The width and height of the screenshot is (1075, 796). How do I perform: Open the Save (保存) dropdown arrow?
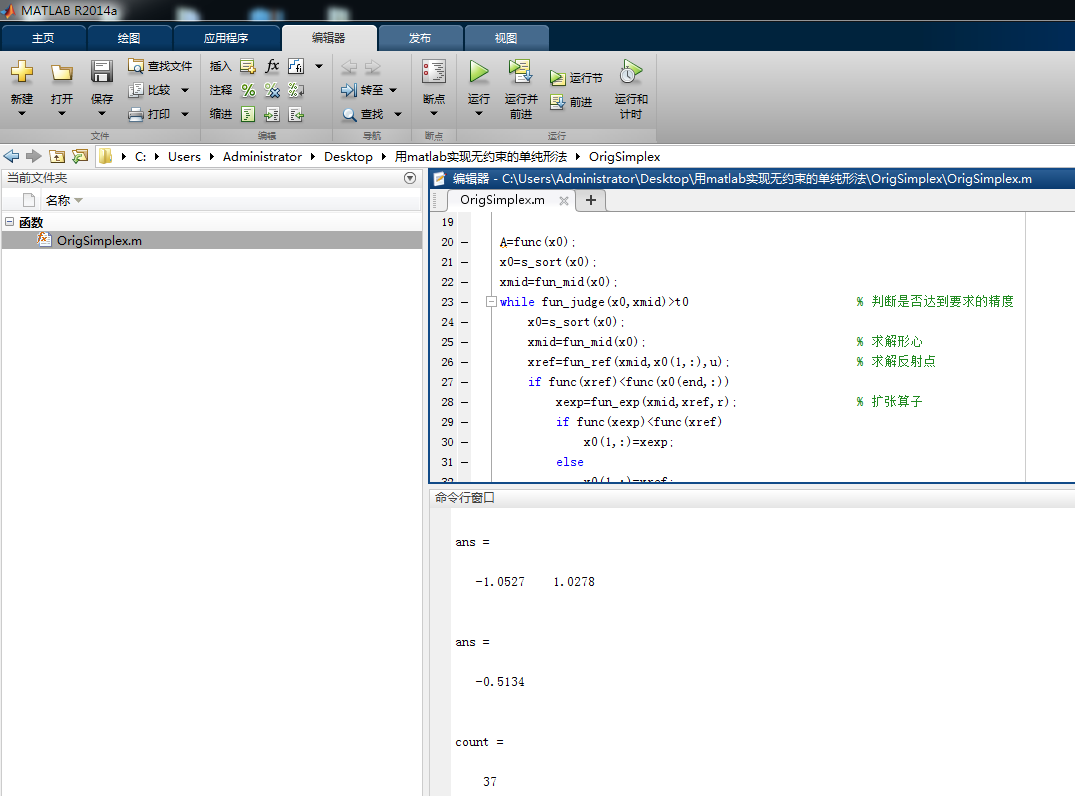click(101, 113)
